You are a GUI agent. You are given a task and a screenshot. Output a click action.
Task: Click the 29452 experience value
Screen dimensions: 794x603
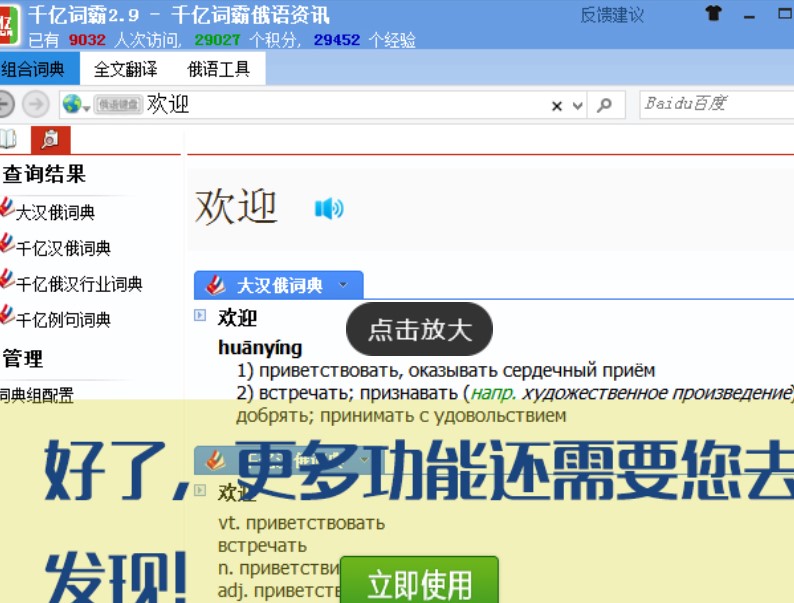[337, 39]
